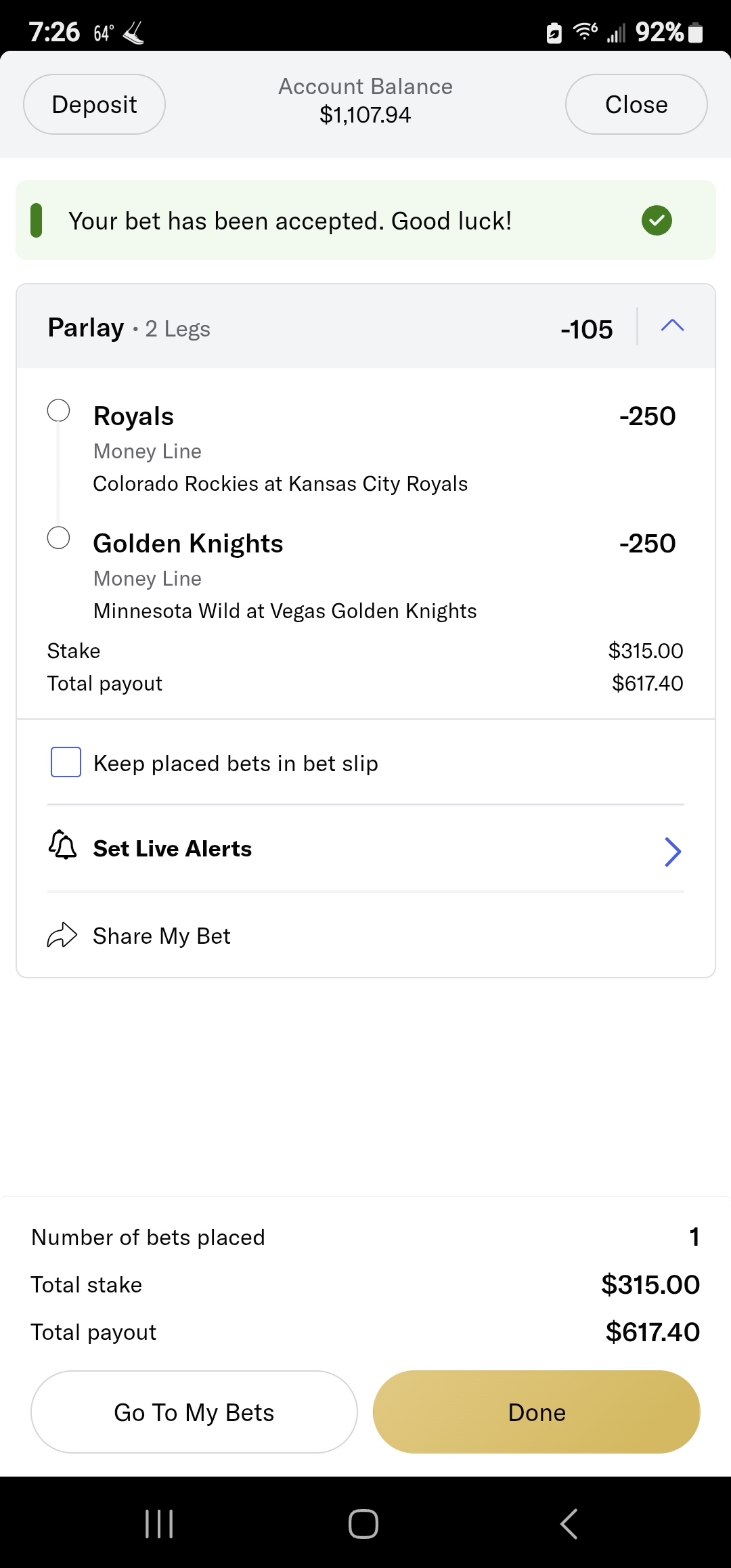Check the Keep placed bets in bet slip box
The image size is (731, 1568).
coord(66,762)
